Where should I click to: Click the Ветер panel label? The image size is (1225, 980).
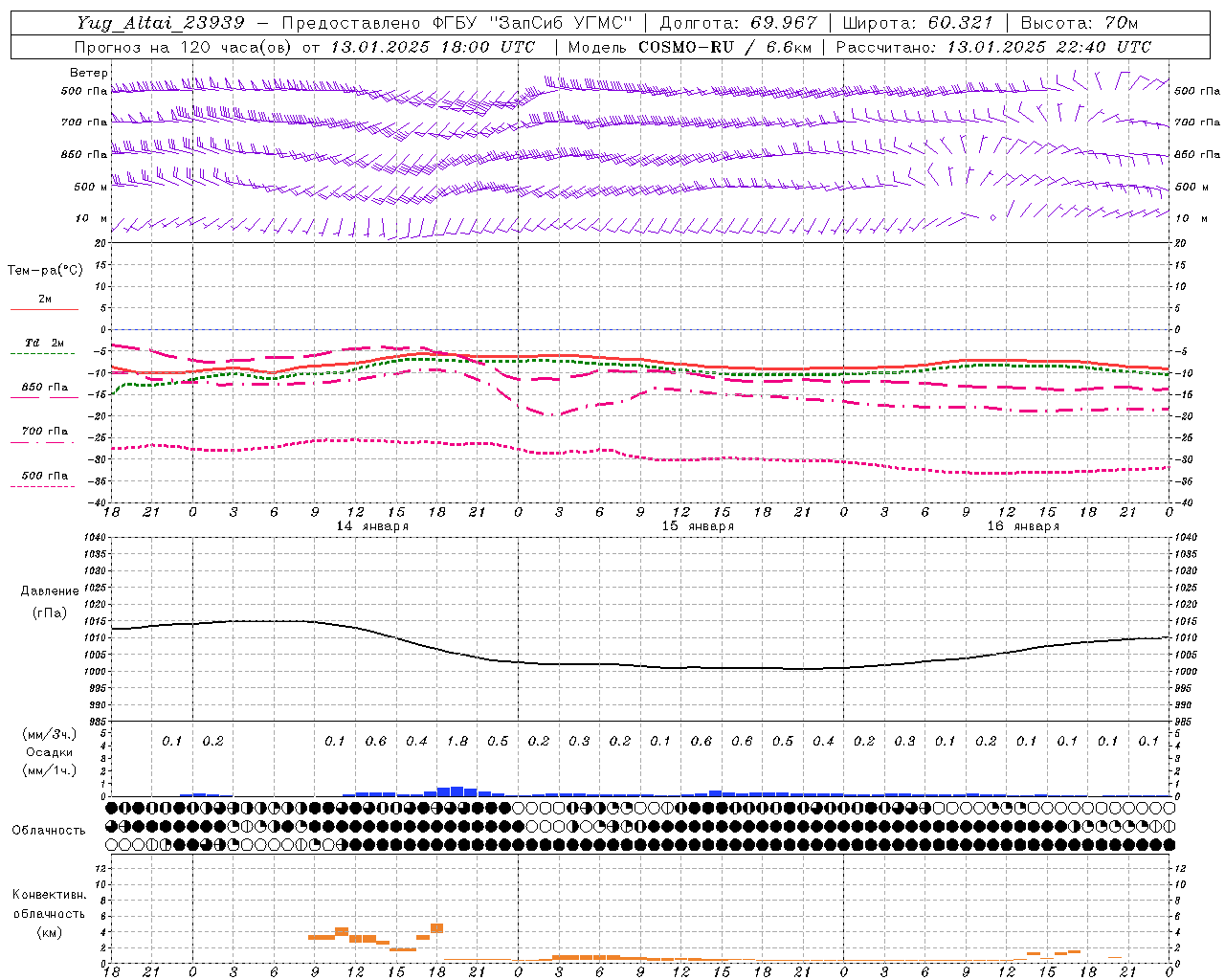tap(89, 73)
